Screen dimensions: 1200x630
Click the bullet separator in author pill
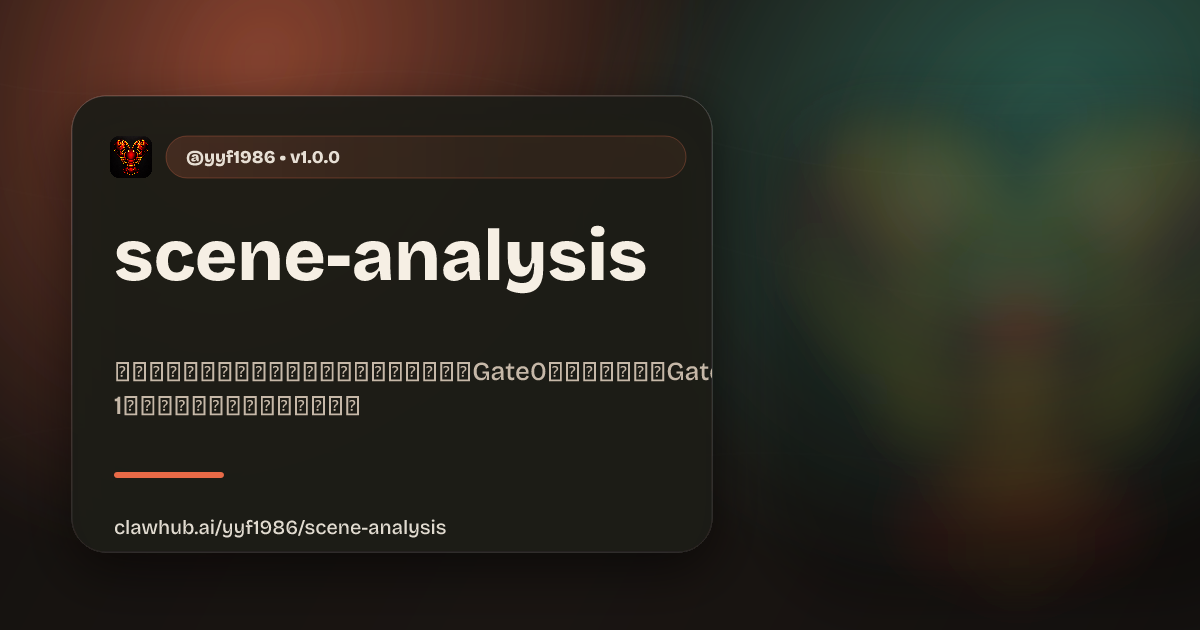(x=283, y=157)
